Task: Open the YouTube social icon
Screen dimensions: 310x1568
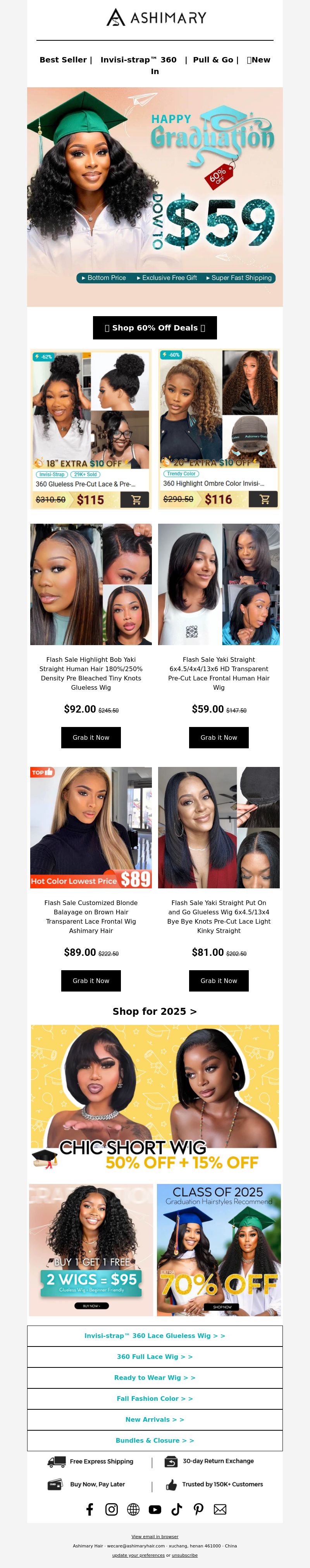Action: click(155, 1509)
